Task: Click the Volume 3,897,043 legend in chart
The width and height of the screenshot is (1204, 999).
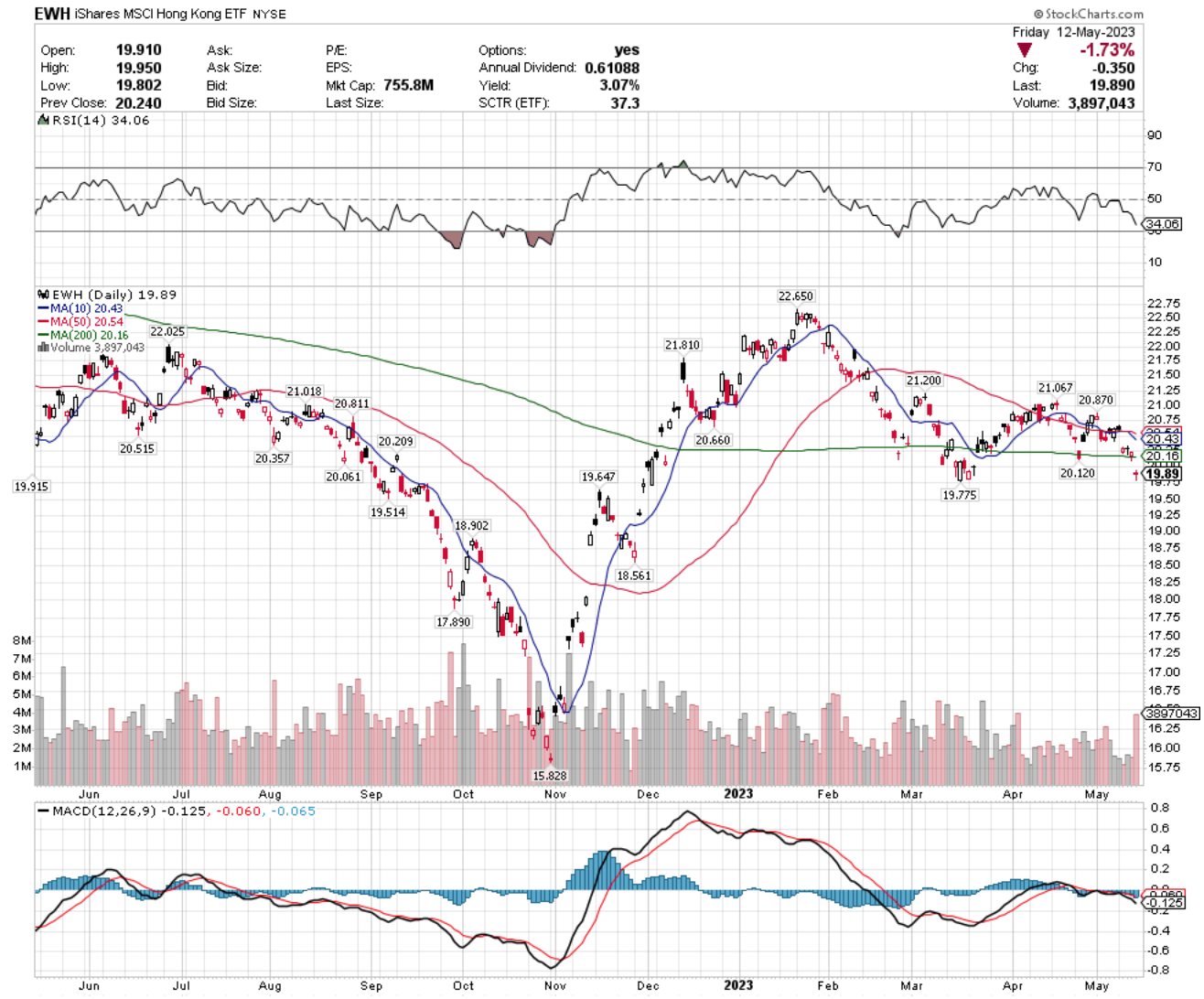Action: (x=91, y=348)
